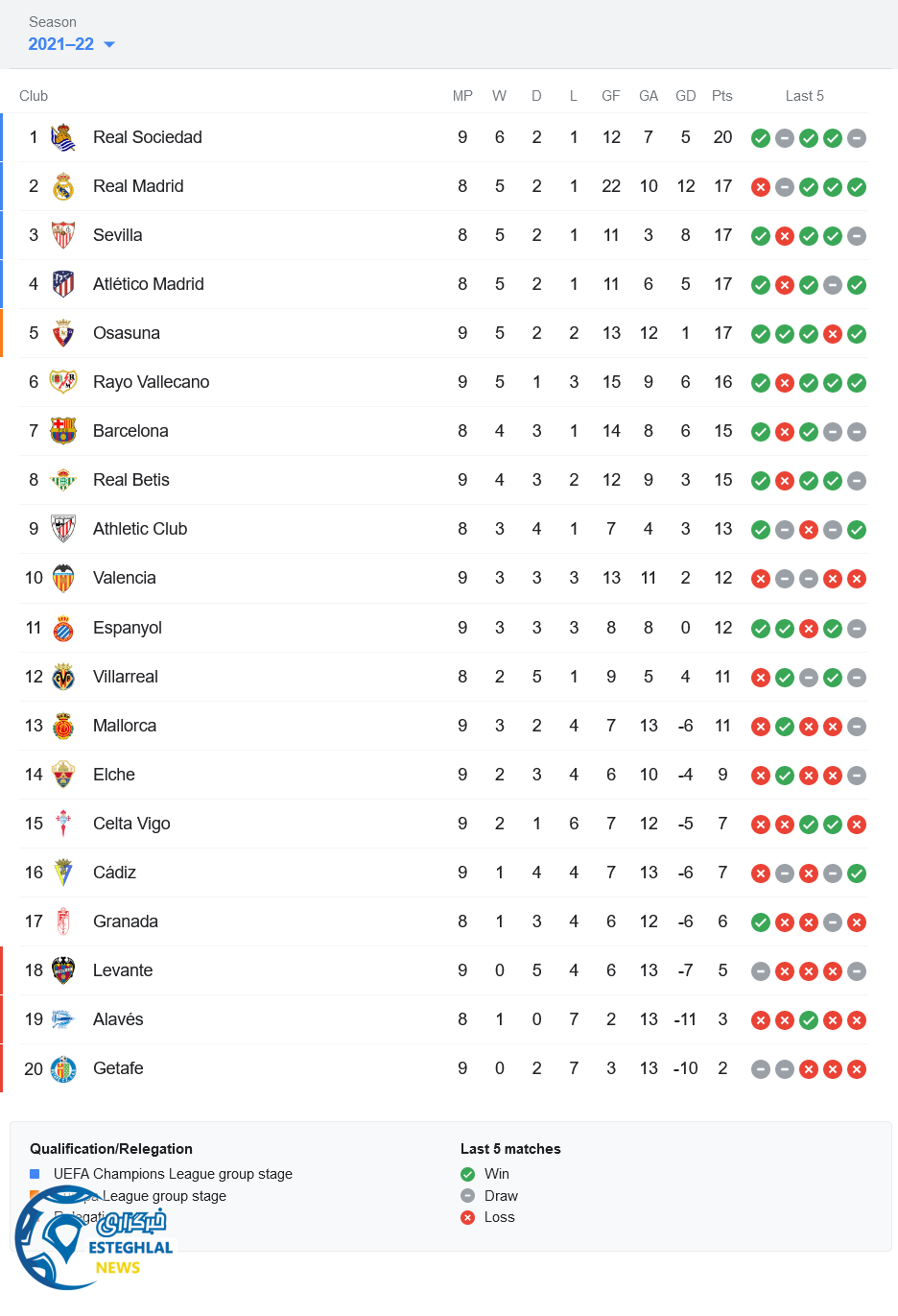Click the GD column header

tap(685, 96)
